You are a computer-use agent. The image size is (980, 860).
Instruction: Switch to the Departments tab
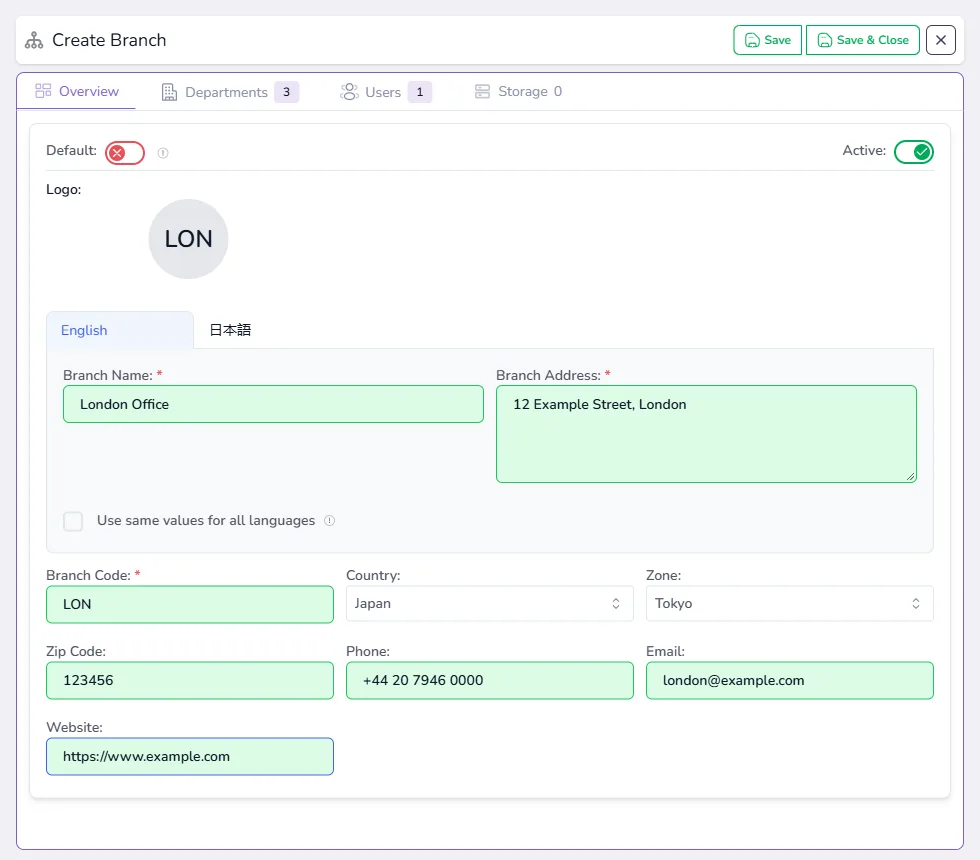(x=229, y=92)
